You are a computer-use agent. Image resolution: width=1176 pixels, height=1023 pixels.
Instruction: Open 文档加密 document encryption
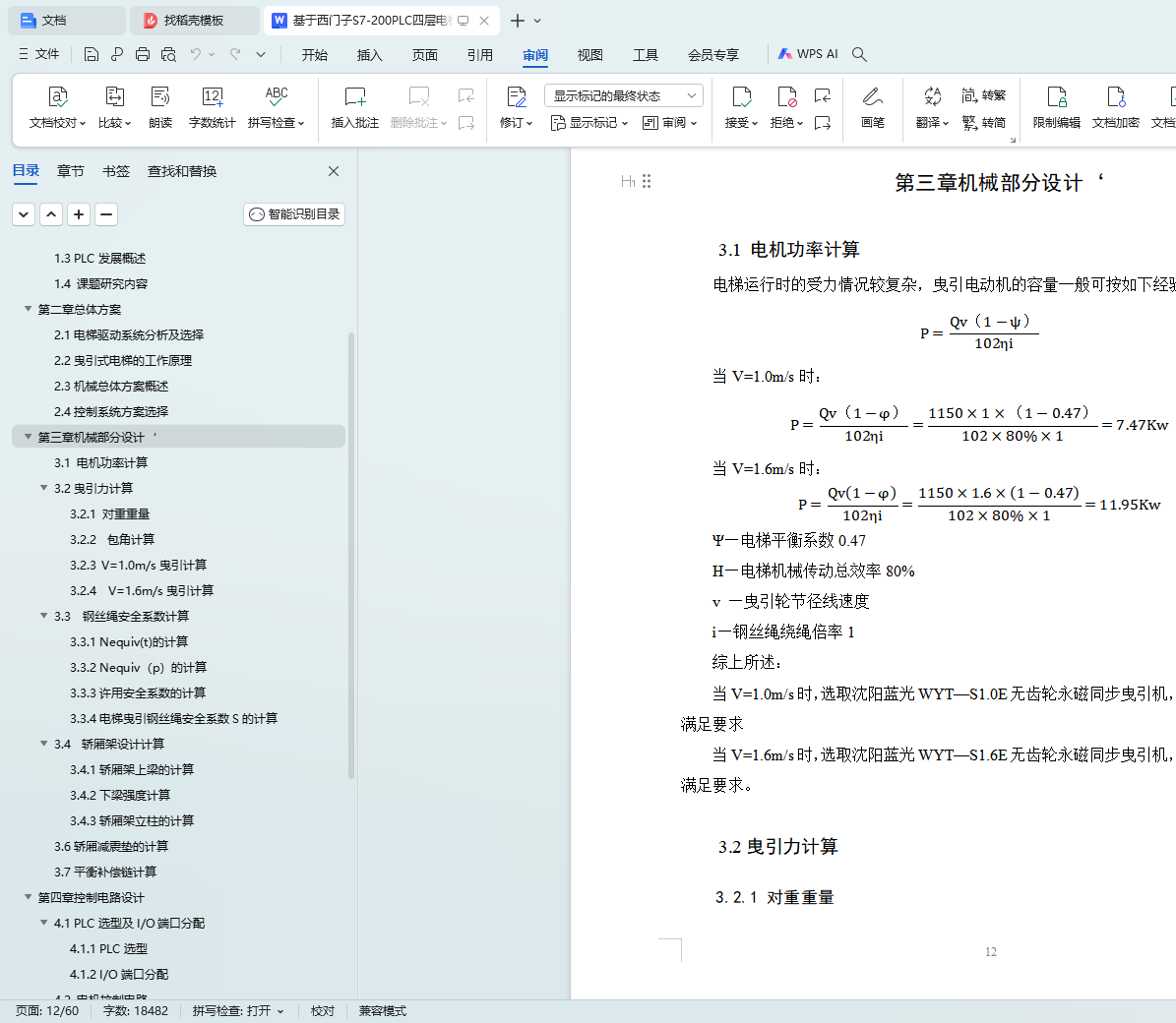(x=1116, y=107)
